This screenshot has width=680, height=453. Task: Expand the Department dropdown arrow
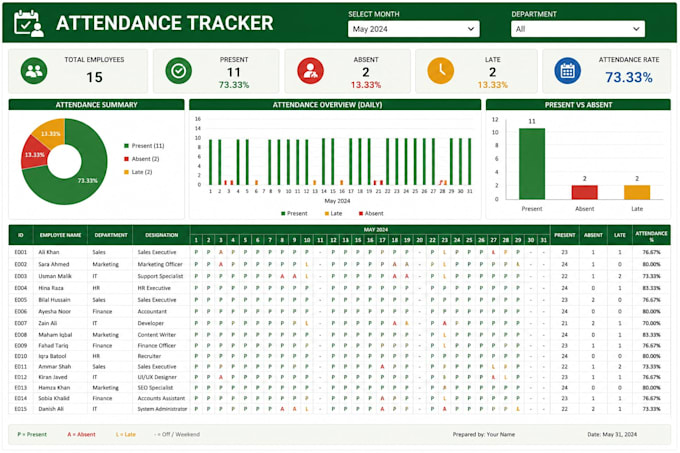(x=636, y=29)
